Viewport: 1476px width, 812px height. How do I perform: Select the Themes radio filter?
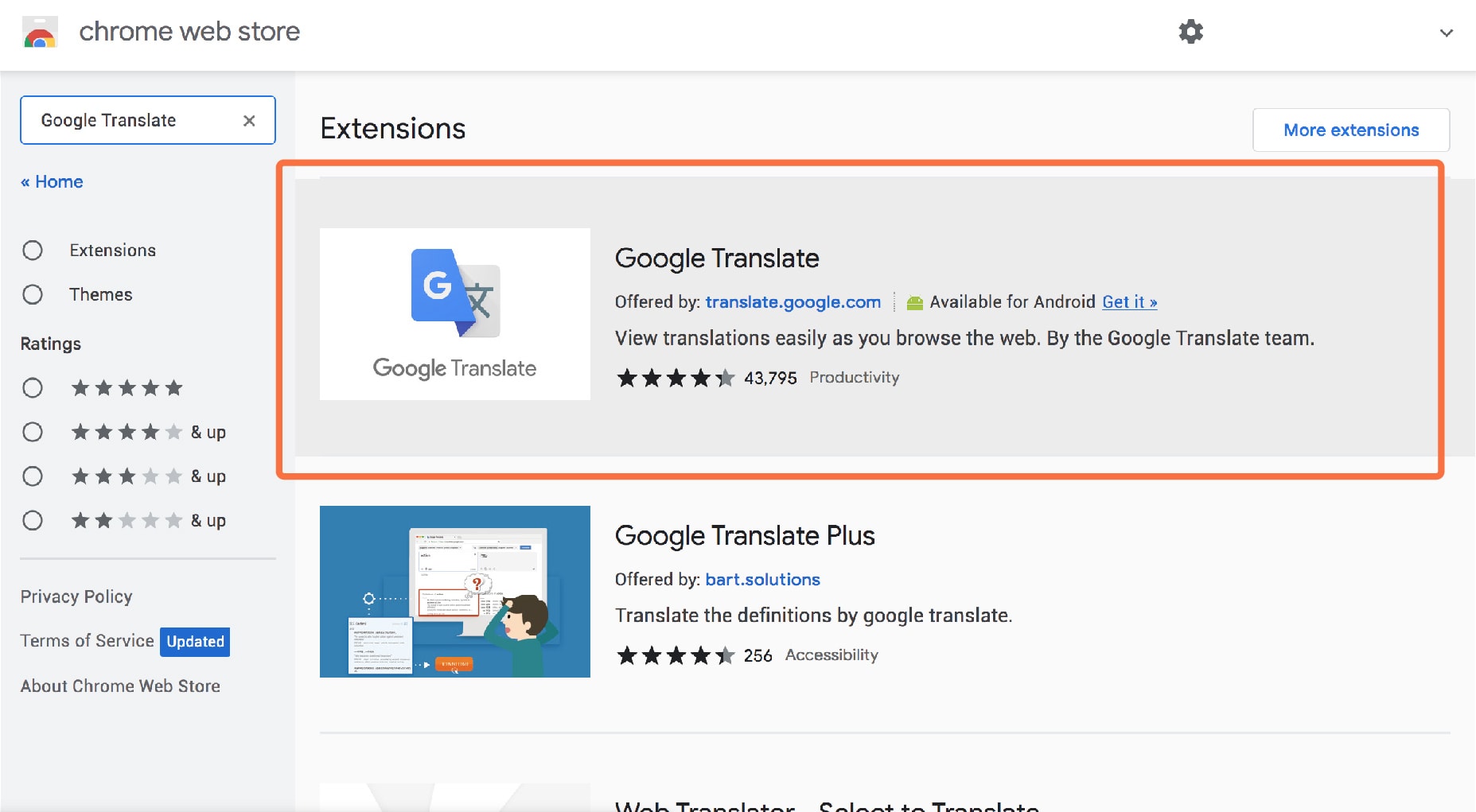coord(33,294)
